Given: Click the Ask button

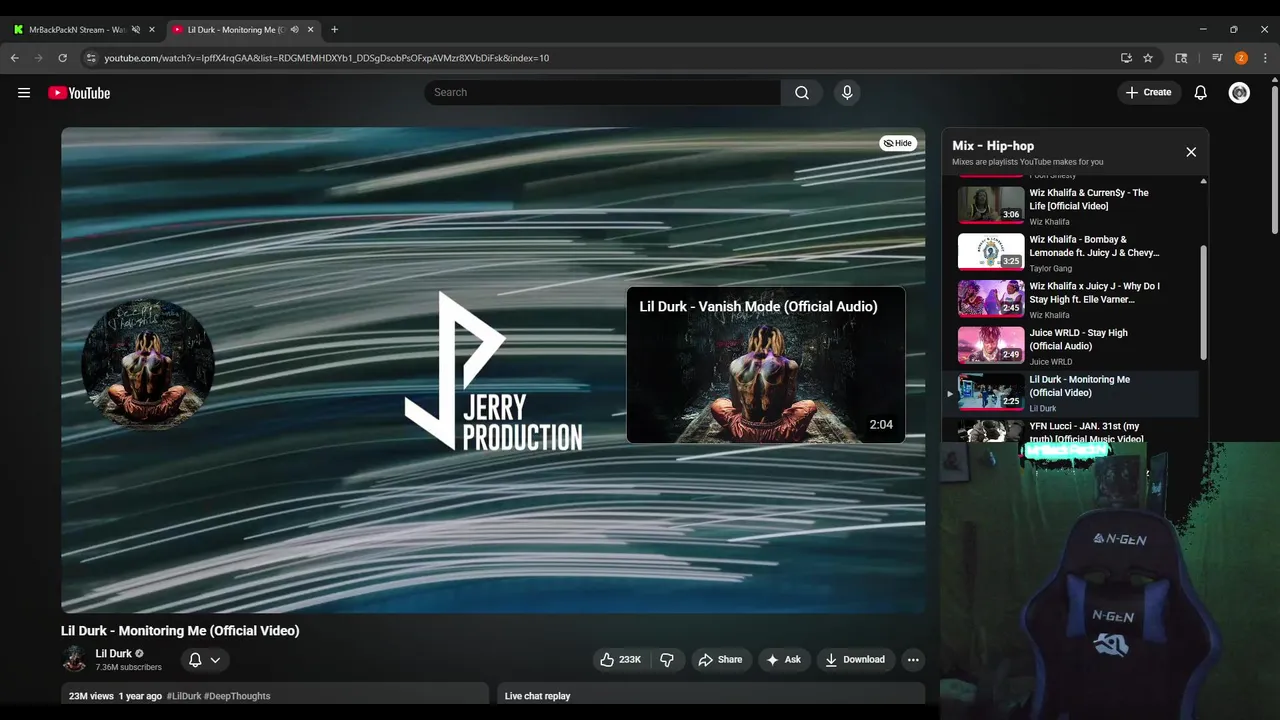Looking at the screenshot, I should point(783,660).
